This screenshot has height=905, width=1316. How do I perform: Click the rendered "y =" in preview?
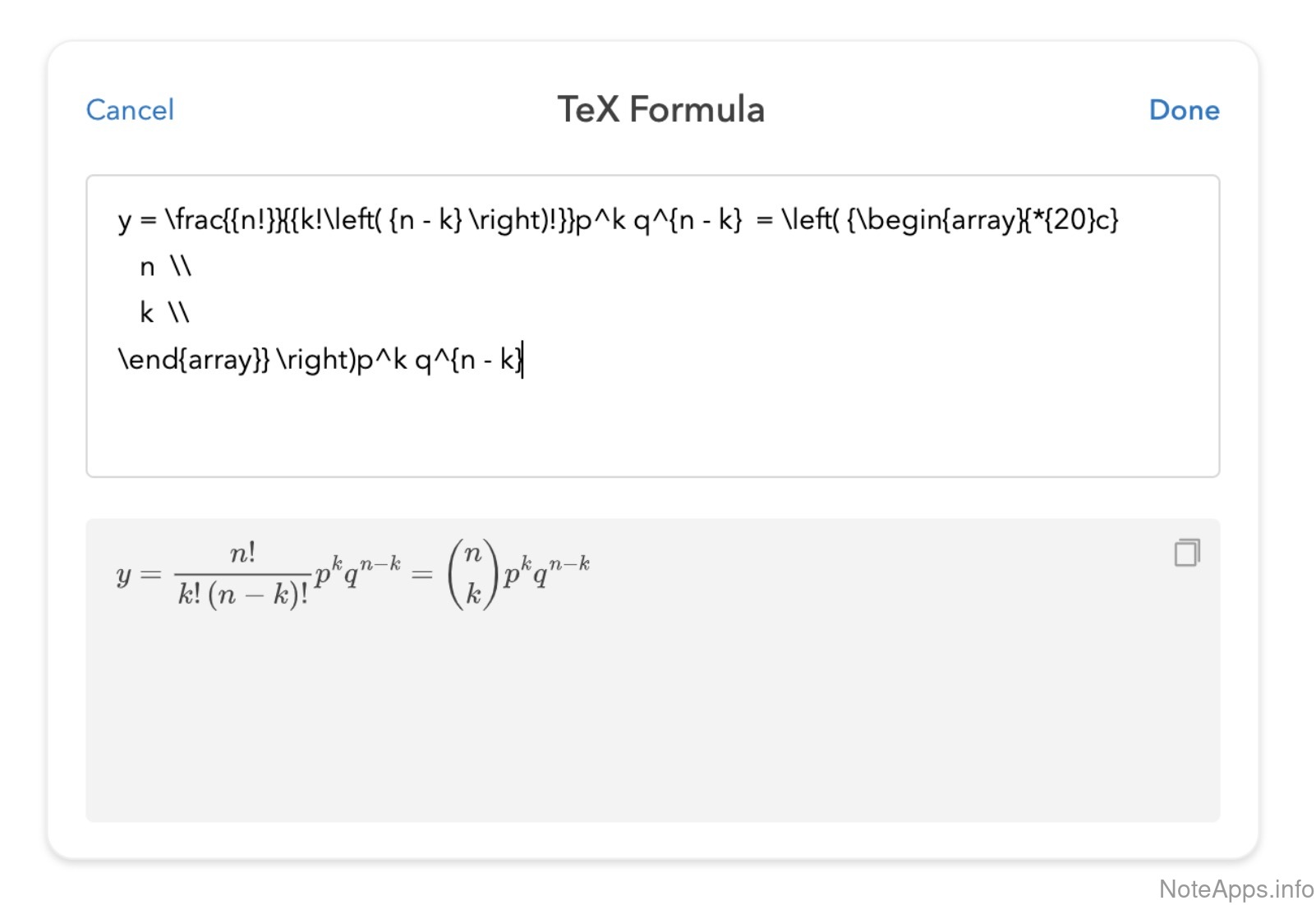click(138, 574)
